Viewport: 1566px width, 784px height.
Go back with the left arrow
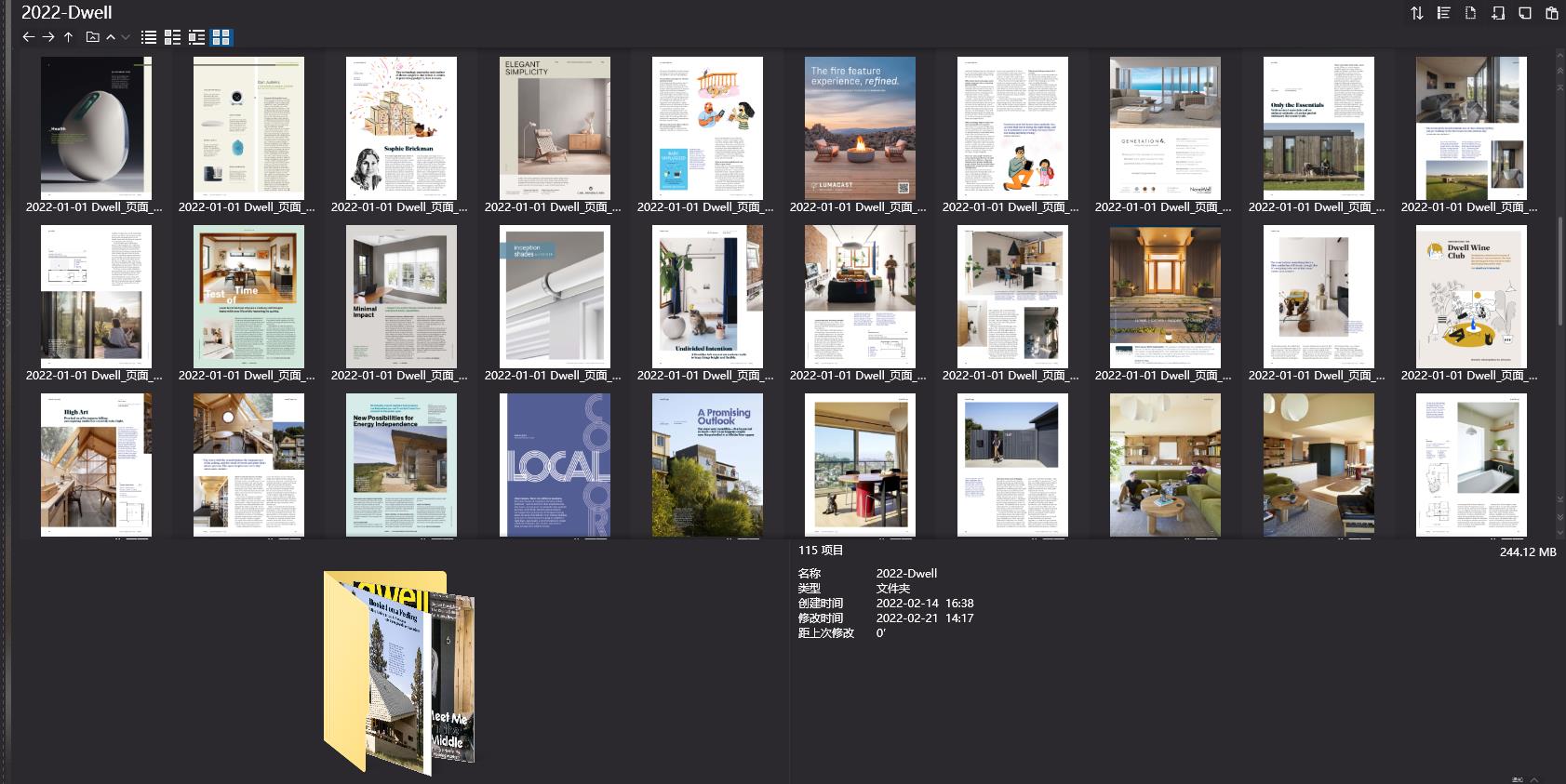(x=28, y=37)
